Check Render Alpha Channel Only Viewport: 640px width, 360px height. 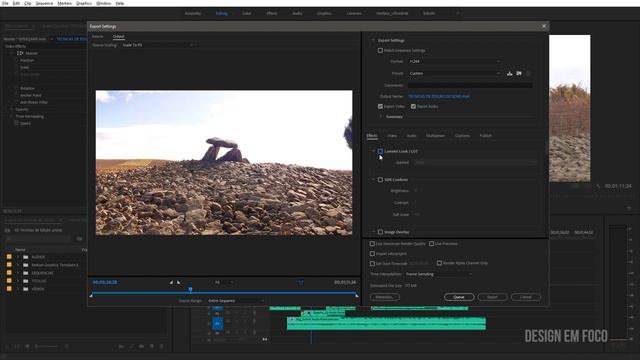pyautogui.click(x=439, y=263)
